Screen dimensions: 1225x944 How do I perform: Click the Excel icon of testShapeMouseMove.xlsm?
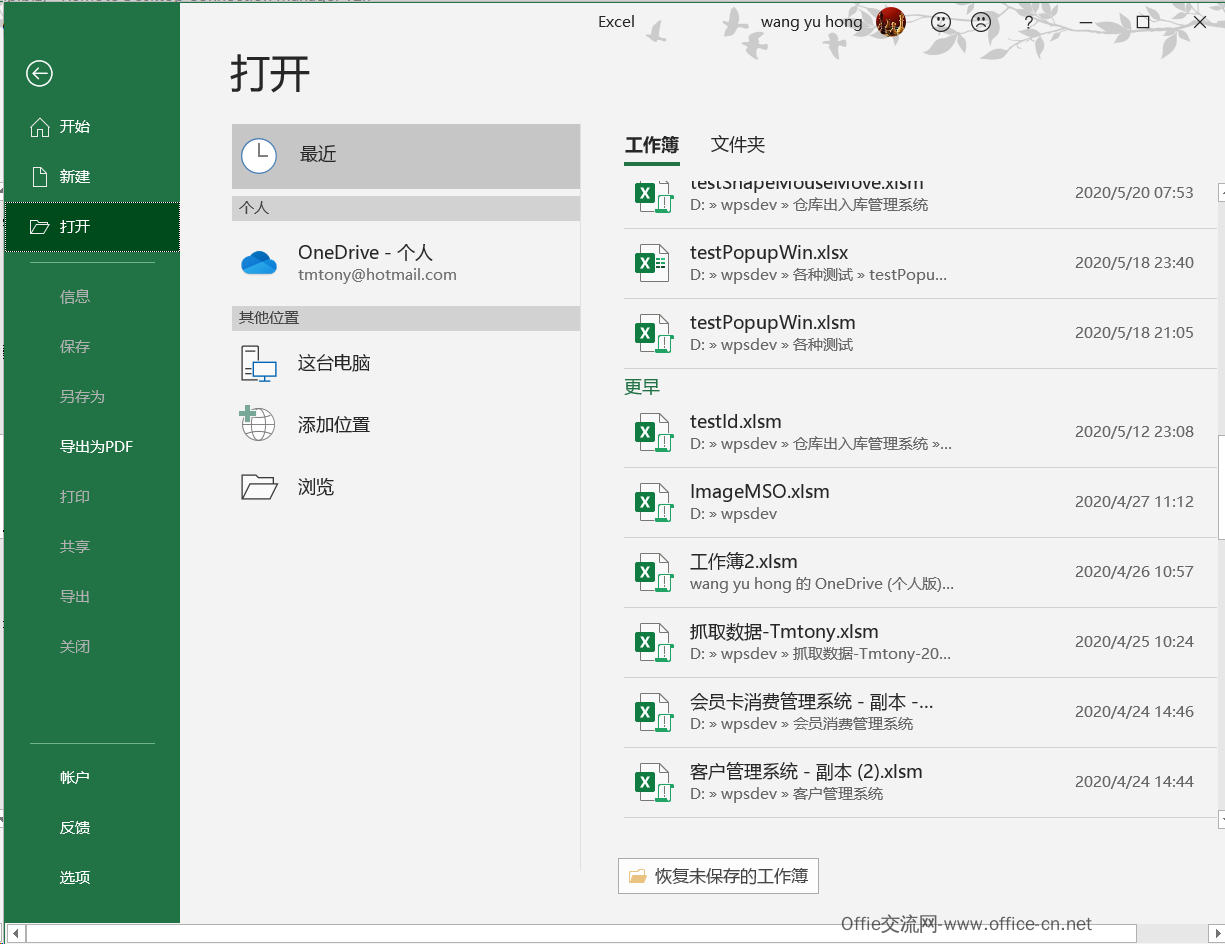pos(654,196)
